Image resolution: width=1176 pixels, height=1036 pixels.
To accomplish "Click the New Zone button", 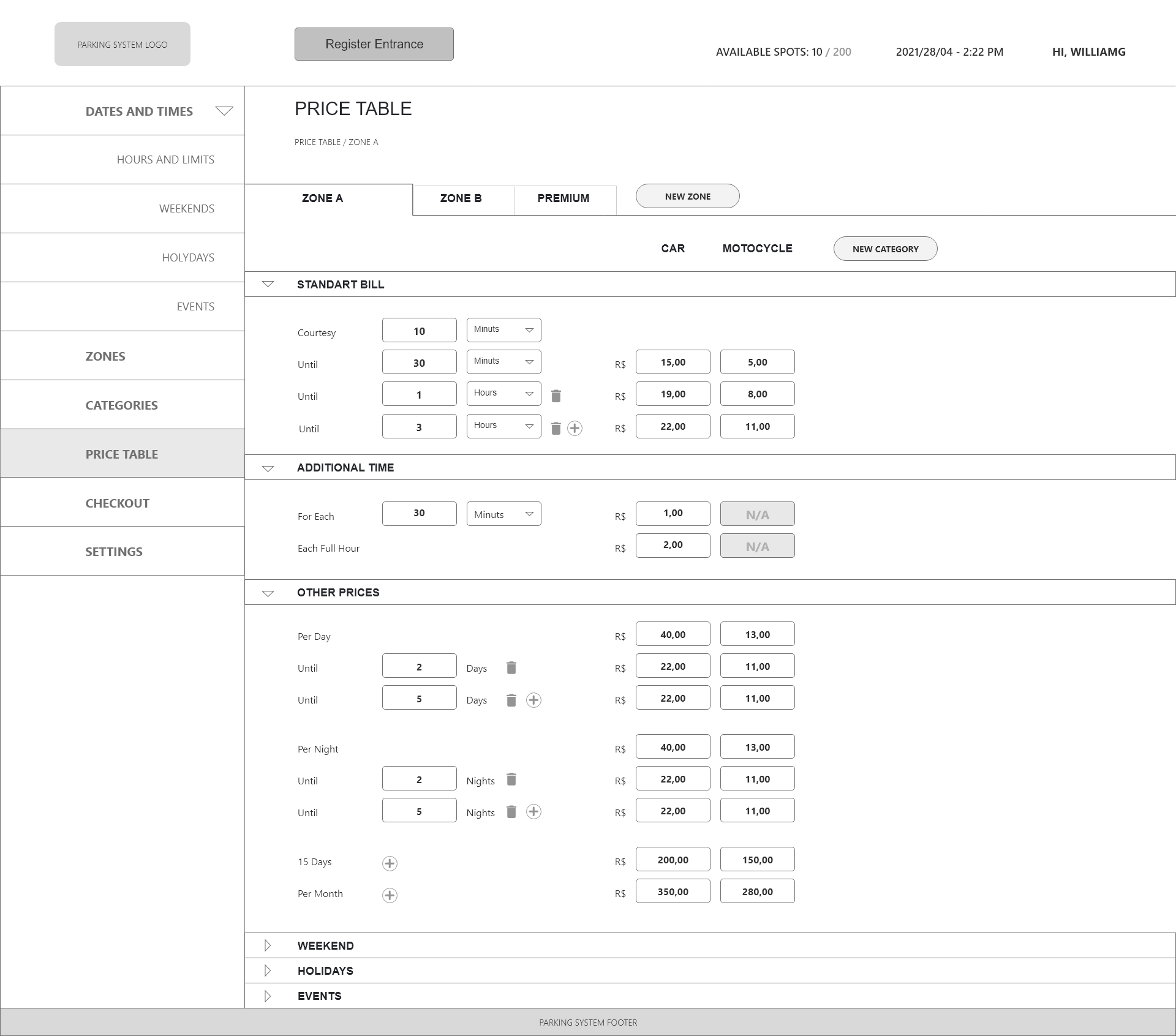I will coord(688,196).
